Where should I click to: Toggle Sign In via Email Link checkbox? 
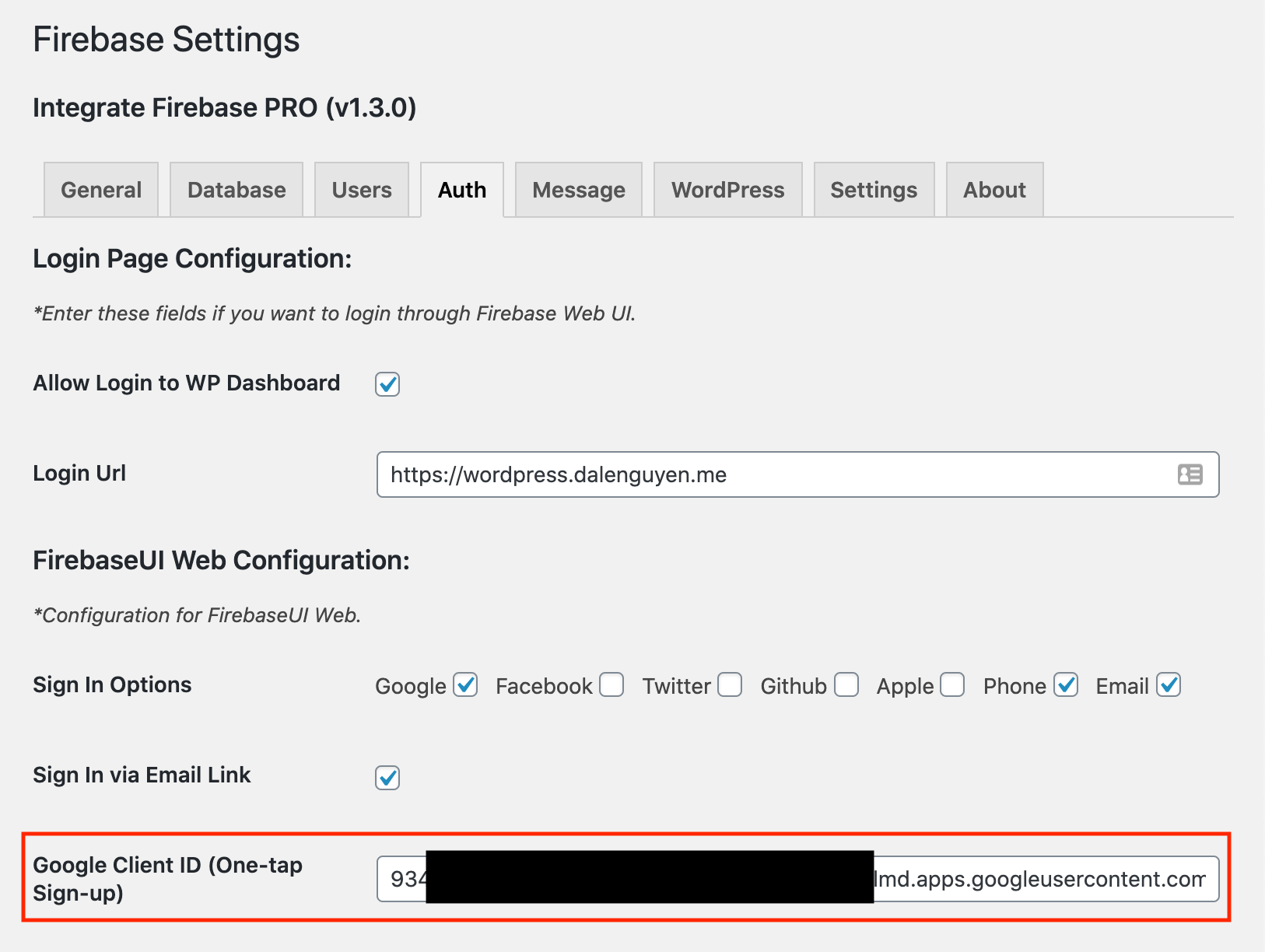[x=387, y=778]
